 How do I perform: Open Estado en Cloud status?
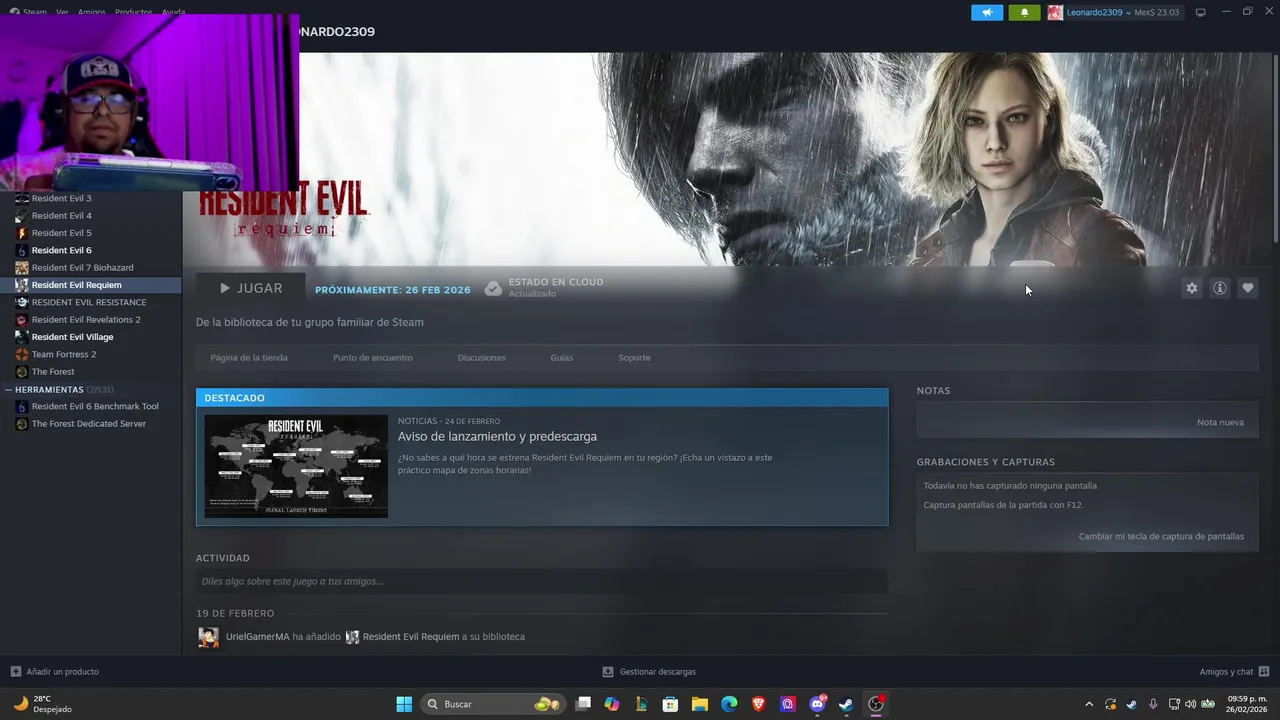[544, 288]
